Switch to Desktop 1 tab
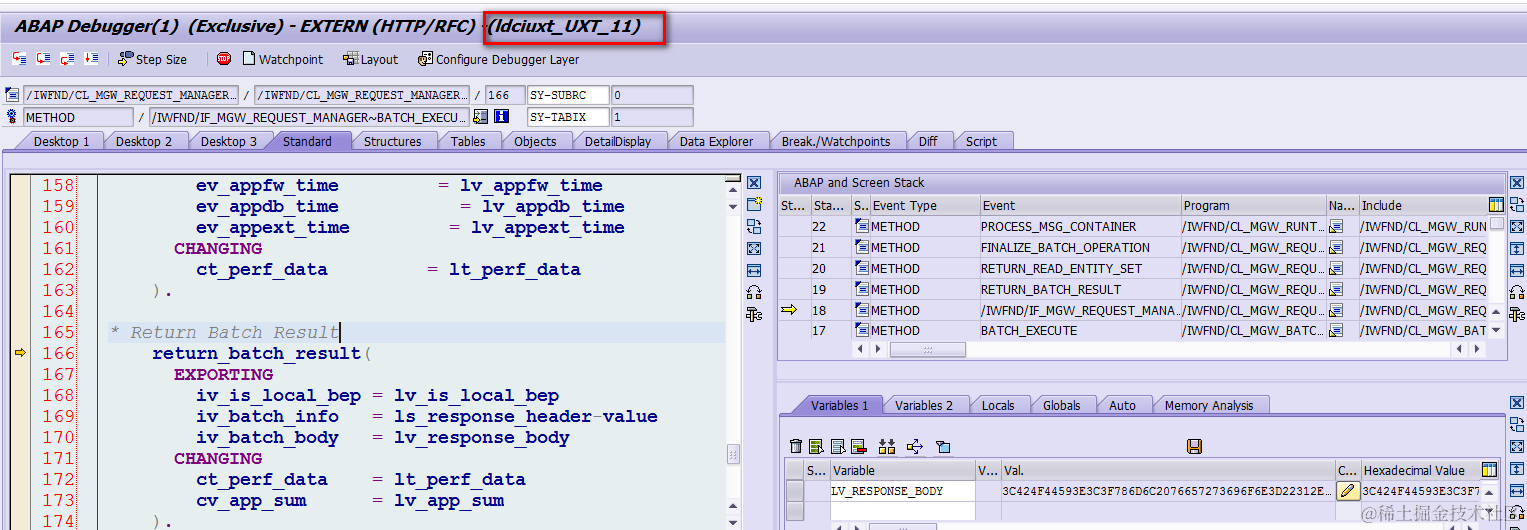Screen dimensions: 1527x530 [x=61, y=141]
